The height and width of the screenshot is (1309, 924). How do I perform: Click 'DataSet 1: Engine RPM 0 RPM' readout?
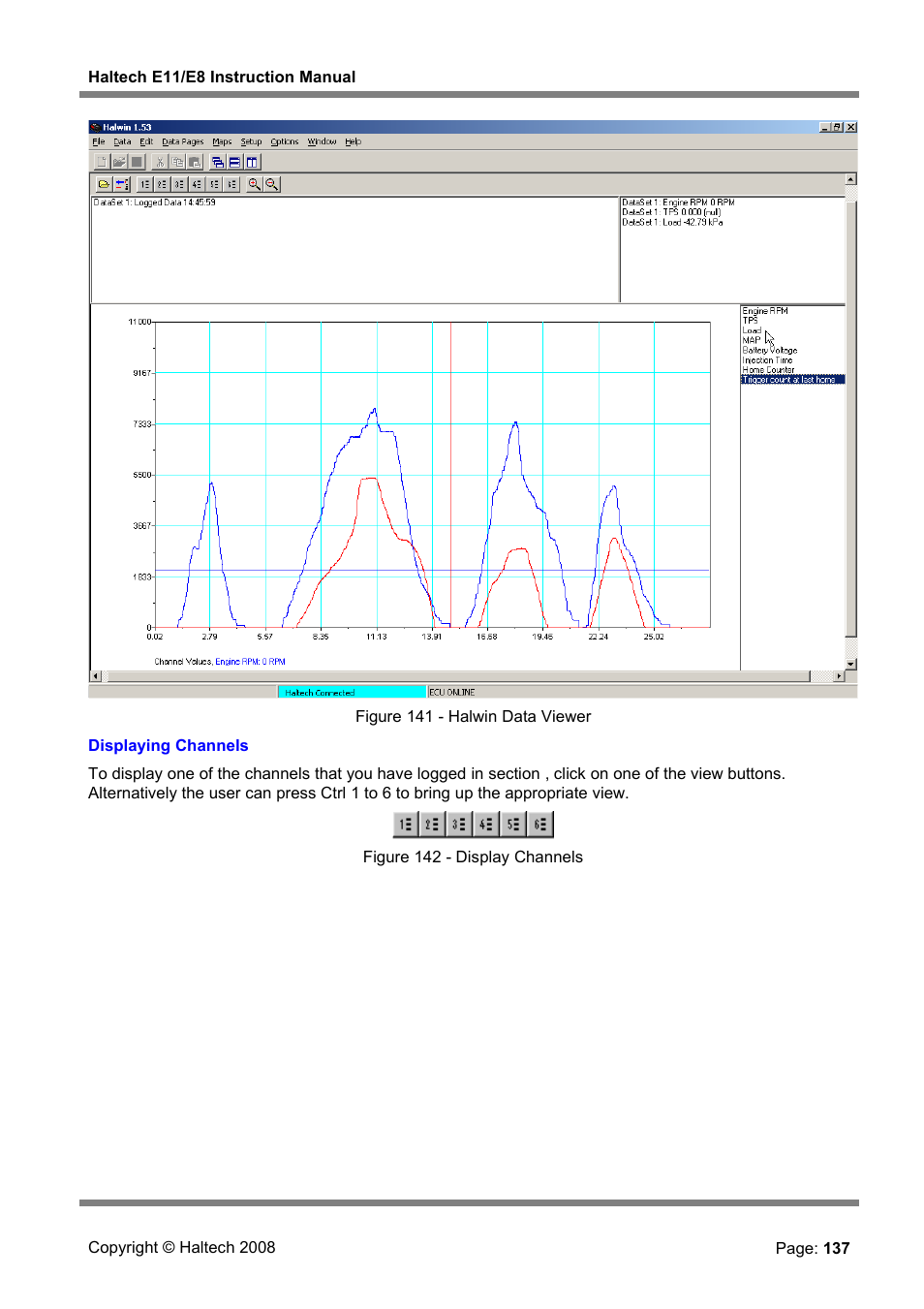click(x=678, y=203)
